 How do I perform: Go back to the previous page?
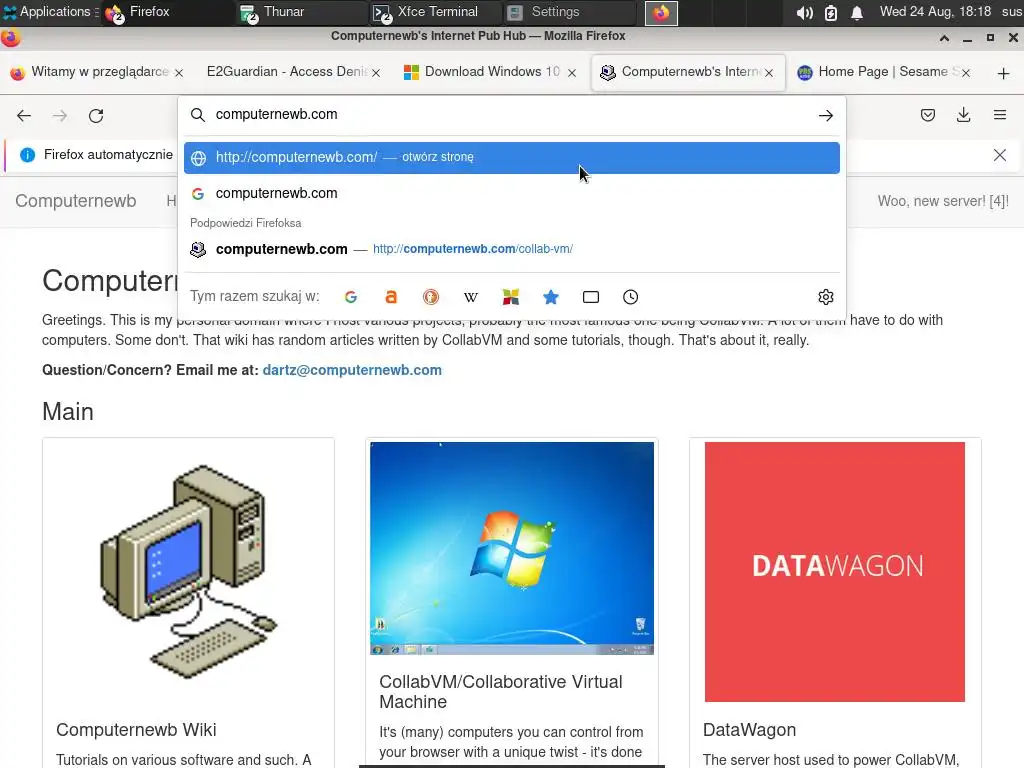click(x=24, y=116)
